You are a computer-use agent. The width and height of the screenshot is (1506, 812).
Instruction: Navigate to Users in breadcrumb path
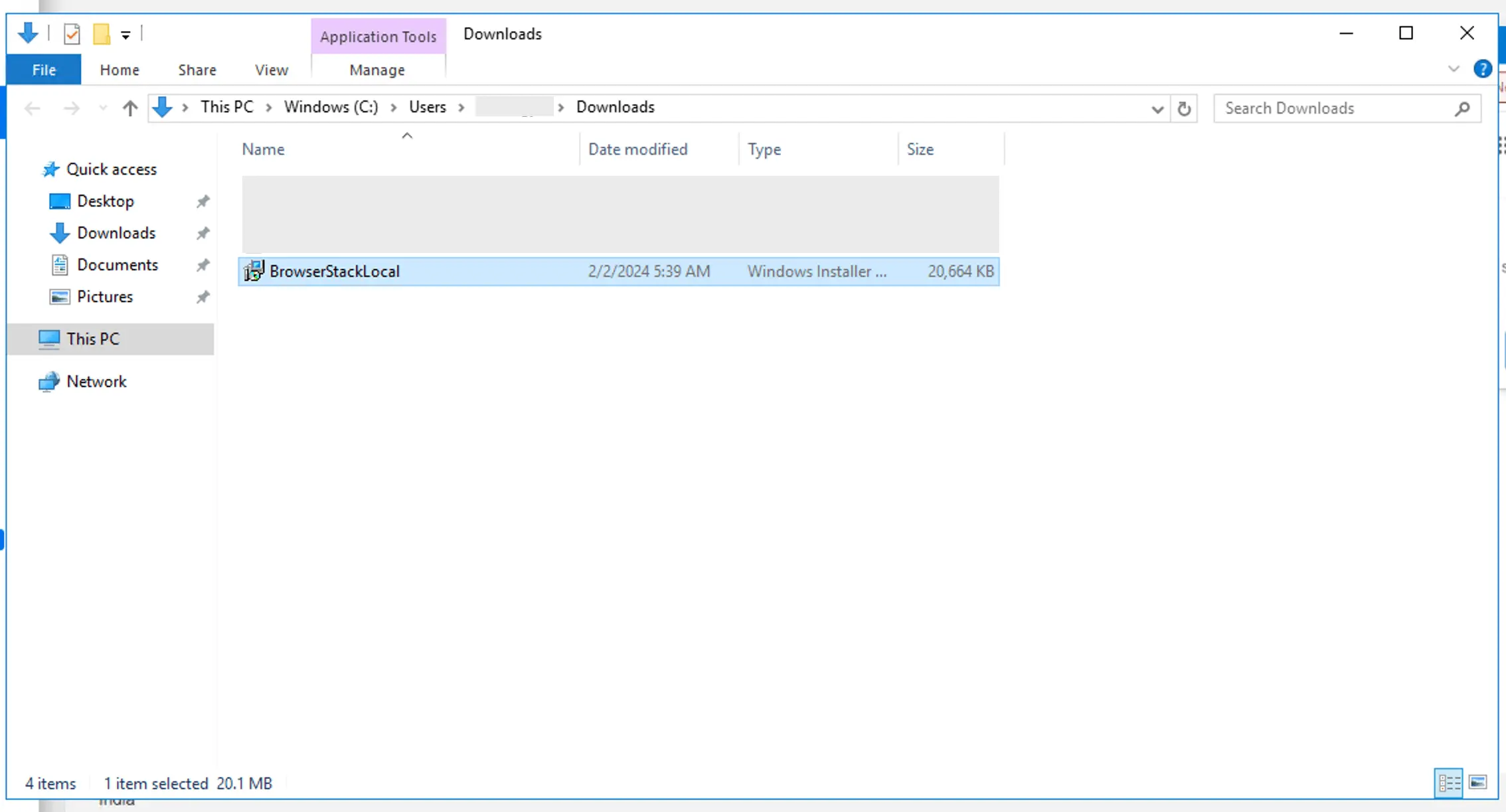(x=427, y=108)
